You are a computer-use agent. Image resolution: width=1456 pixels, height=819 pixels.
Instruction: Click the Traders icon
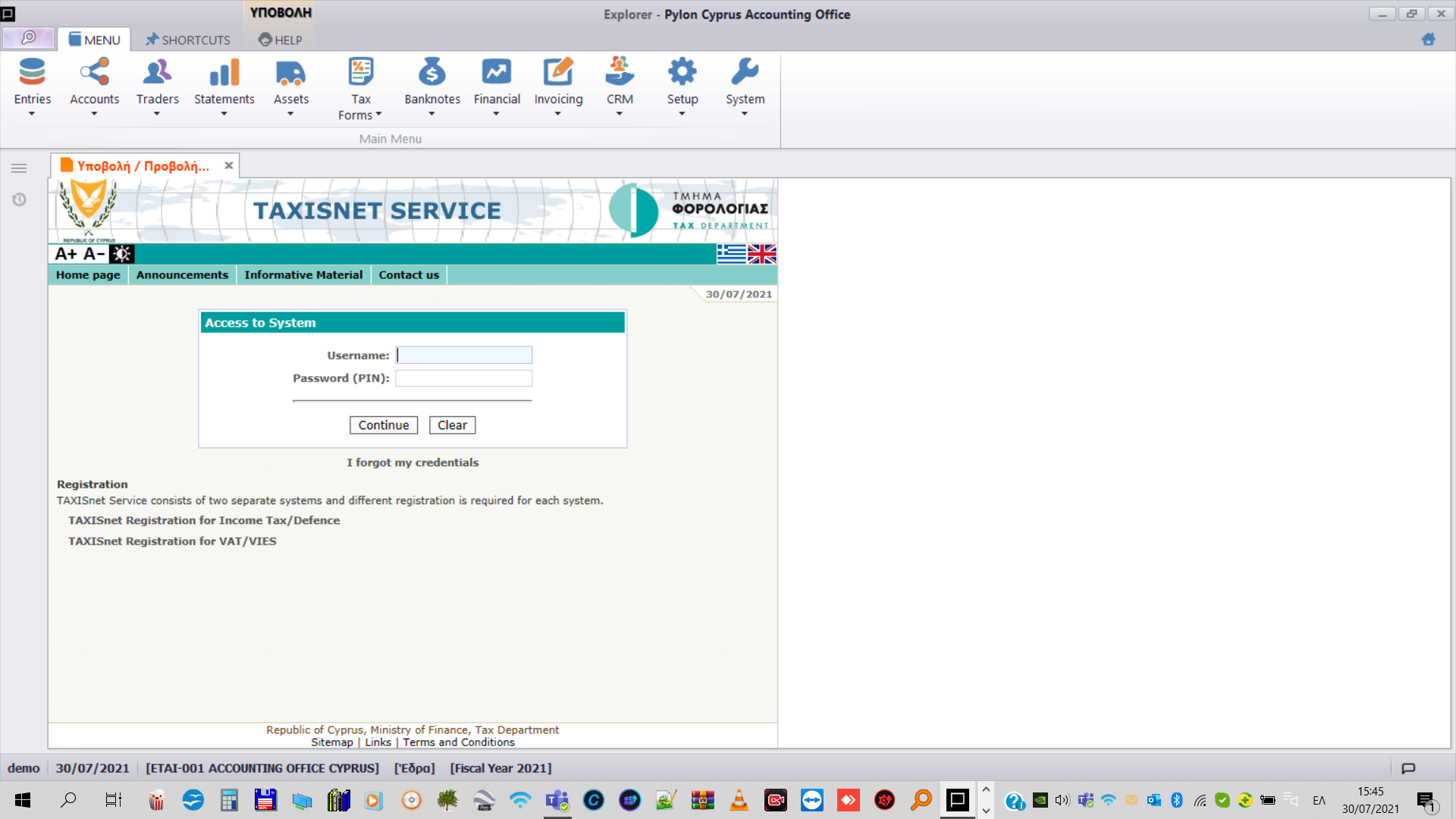tap(157, 73)
